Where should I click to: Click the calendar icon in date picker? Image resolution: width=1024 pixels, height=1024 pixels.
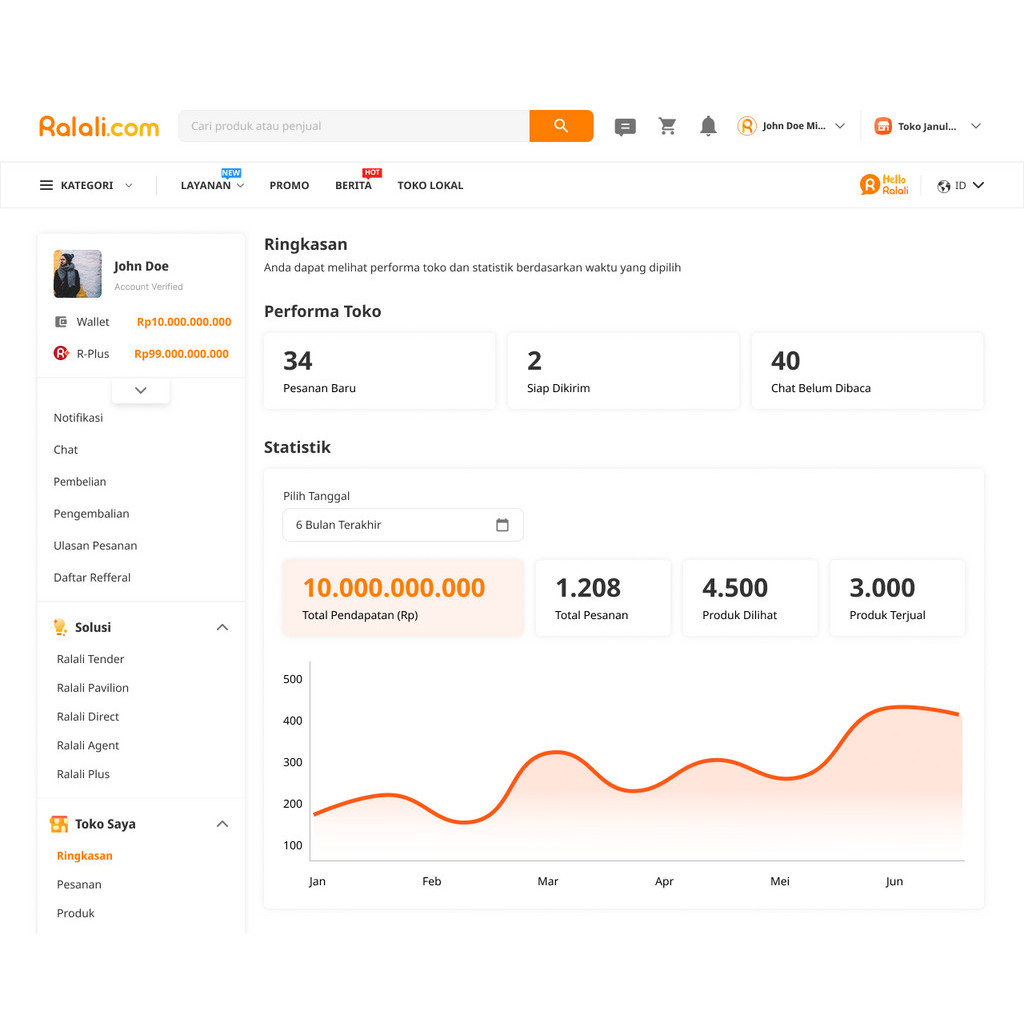coord(502,525)
